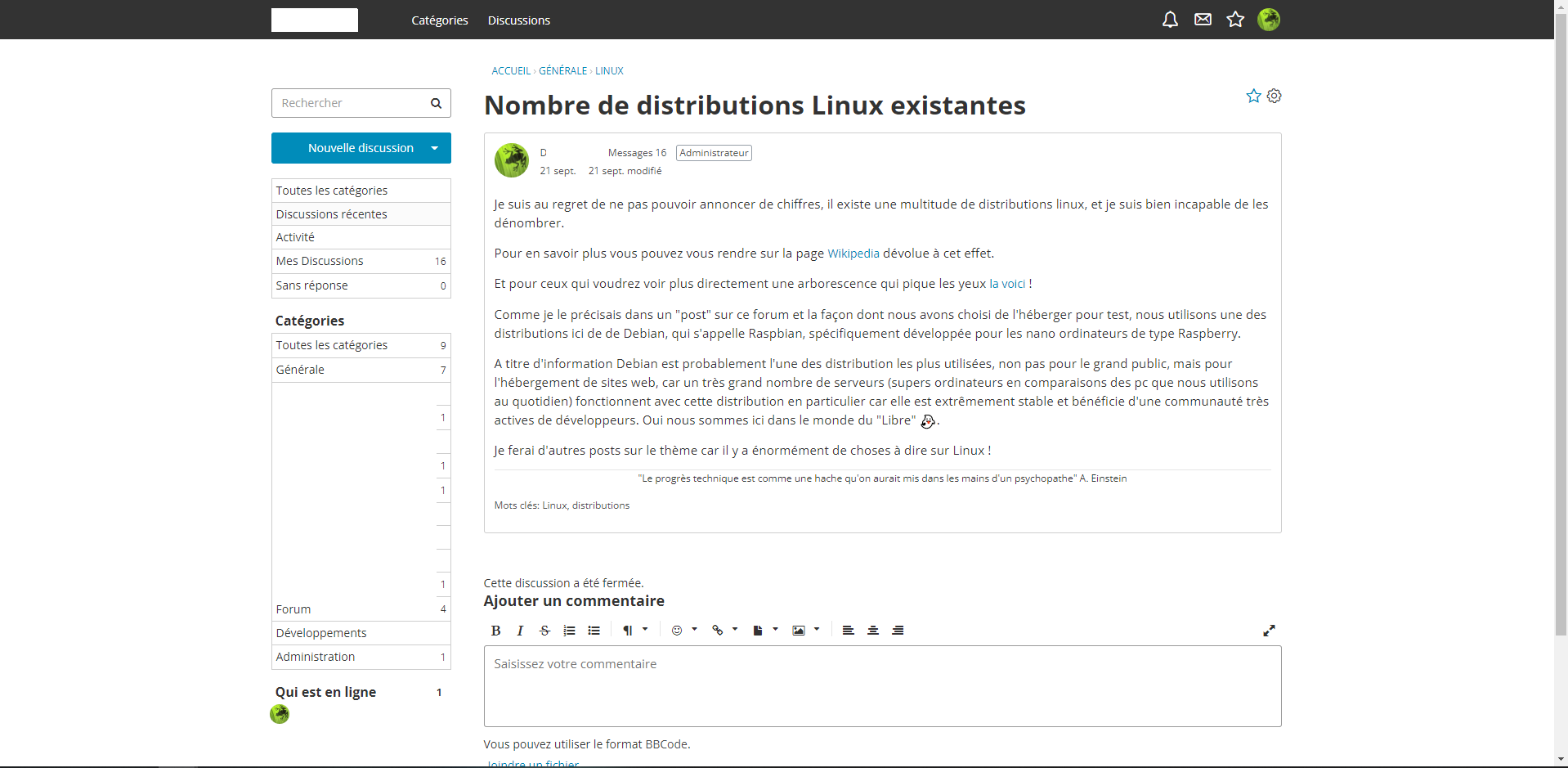Insert an ordered list in comment
The width and height of the screenshot is (1568, 768).
pyautogui.click(x=570, y=631)
